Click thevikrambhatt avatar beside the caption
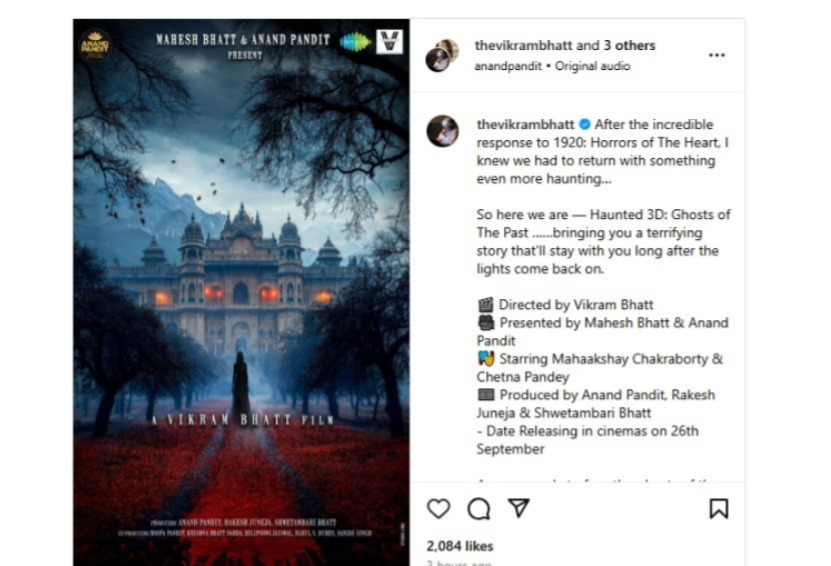Image resolution: width=831 pixels, height=566 pixels. tap(443, 131)
